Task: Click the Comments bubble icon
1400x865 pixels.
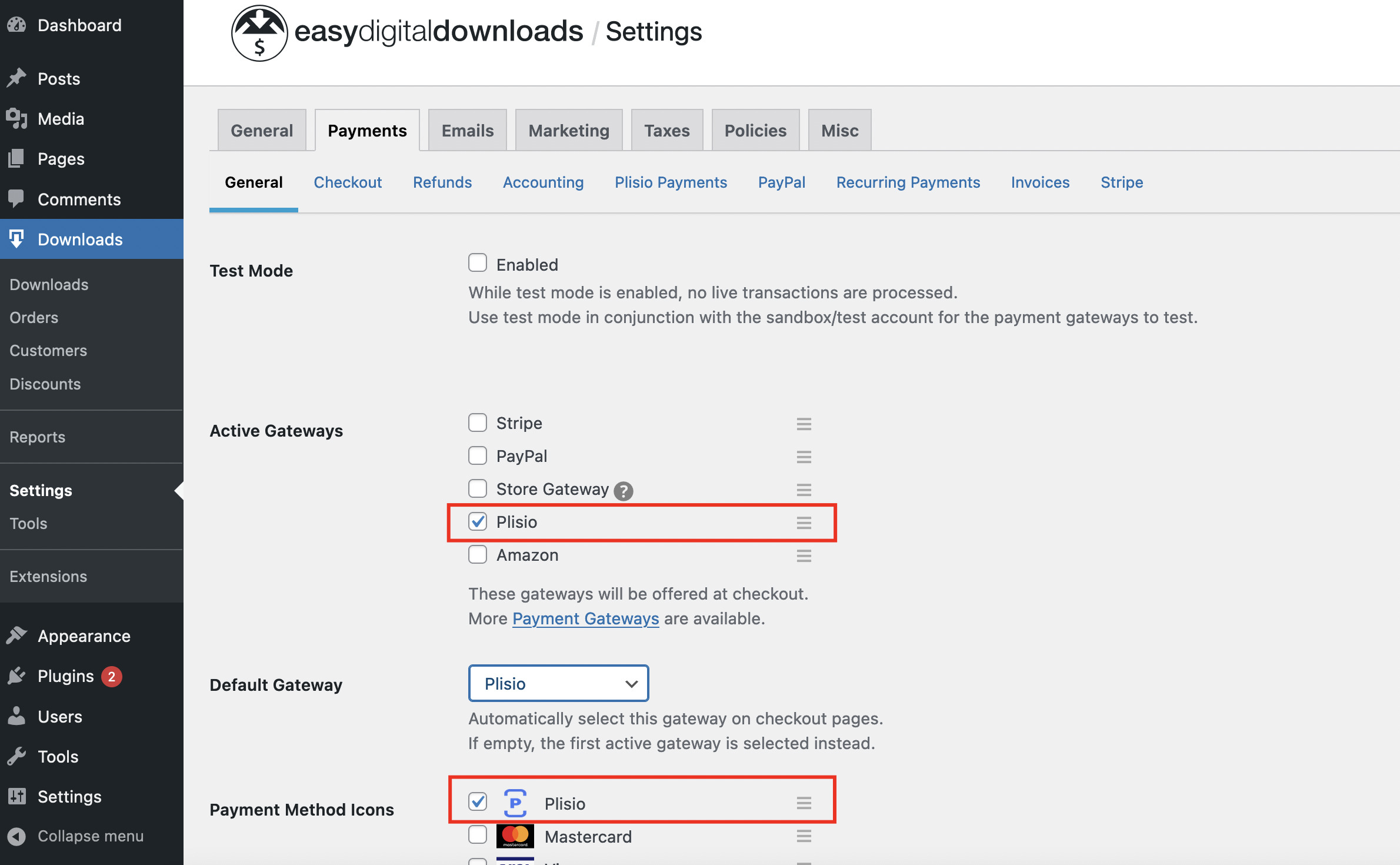Action: pos(16,199)
